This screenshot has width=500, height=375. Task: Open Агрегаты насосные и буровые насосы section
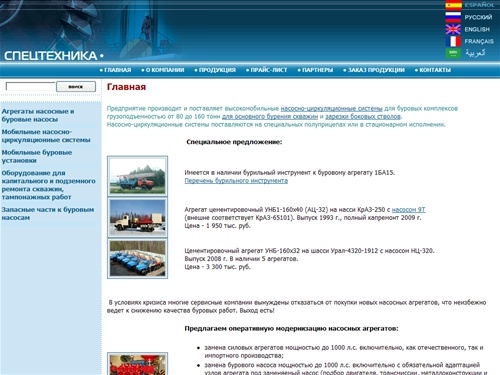(38, 115)
